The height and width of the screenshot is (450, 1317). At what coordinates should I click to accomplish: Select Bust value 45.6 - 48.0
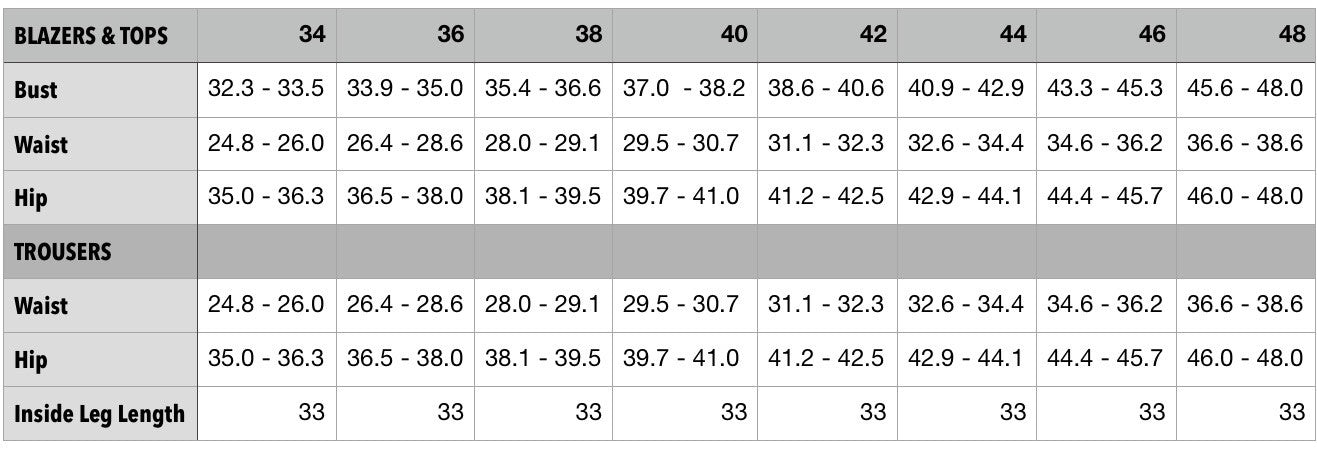pyautogui.click(x=1244, y=89)
